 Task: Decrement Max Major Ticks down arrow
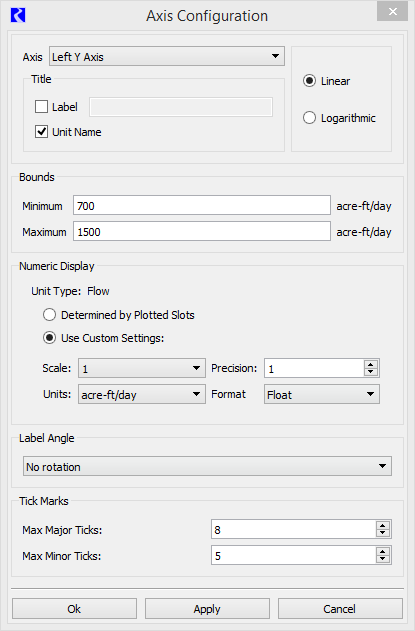click(x=383, y=534)
